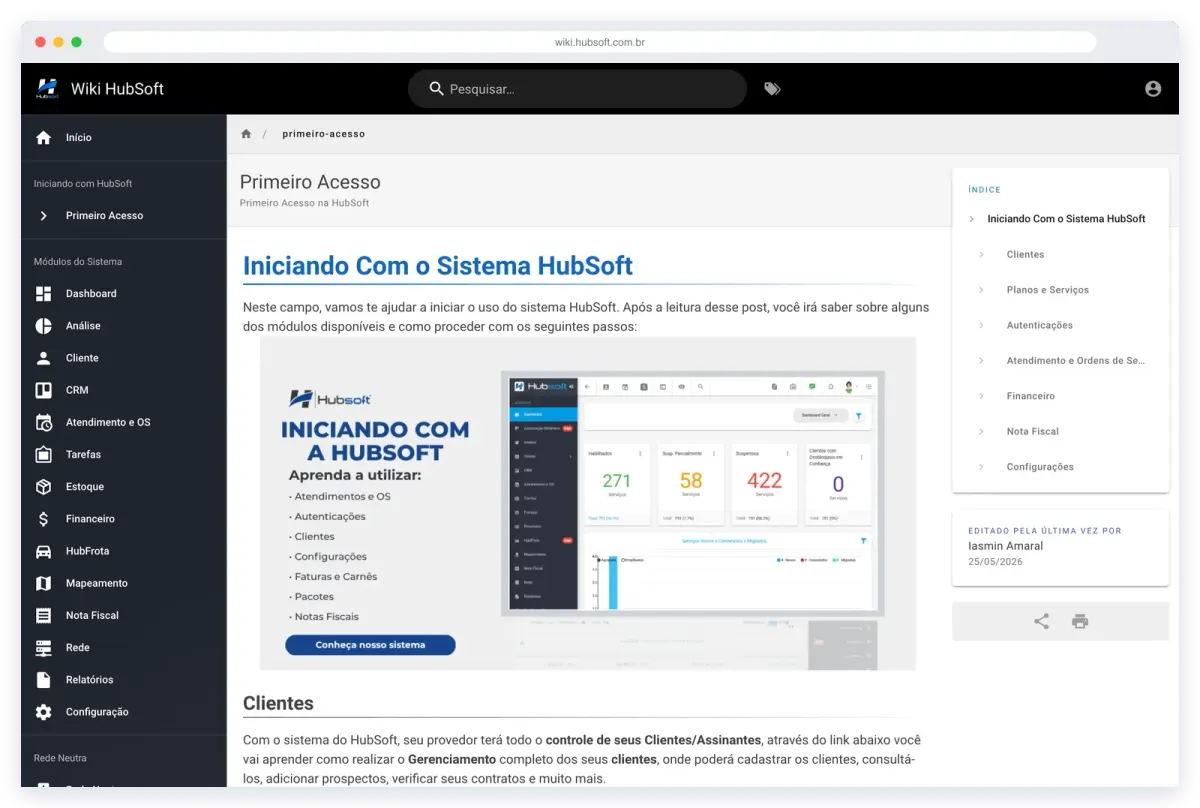This screenshot has width=1200, height=808.
Task: Open the user account icon
Action: point(1153,88)
